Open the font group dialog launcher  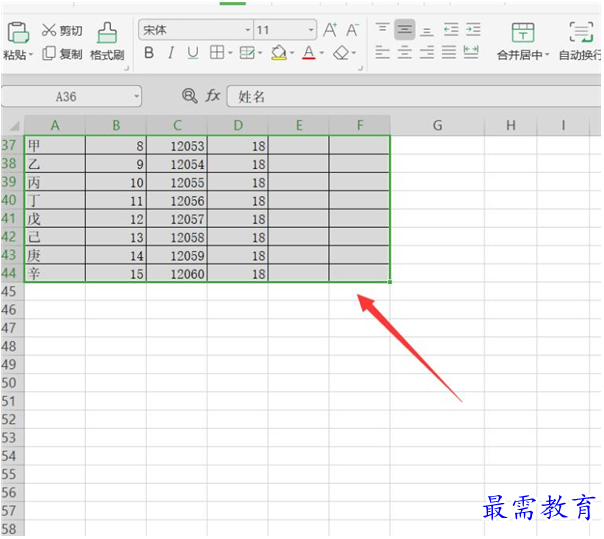pyautogui.click(x=361, y=68)
